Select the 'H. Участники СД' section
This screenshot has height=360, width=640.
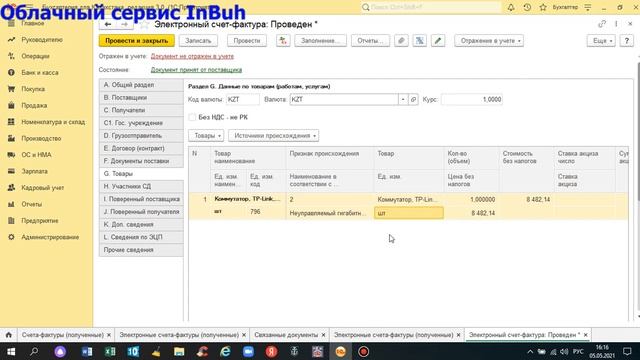141,186
